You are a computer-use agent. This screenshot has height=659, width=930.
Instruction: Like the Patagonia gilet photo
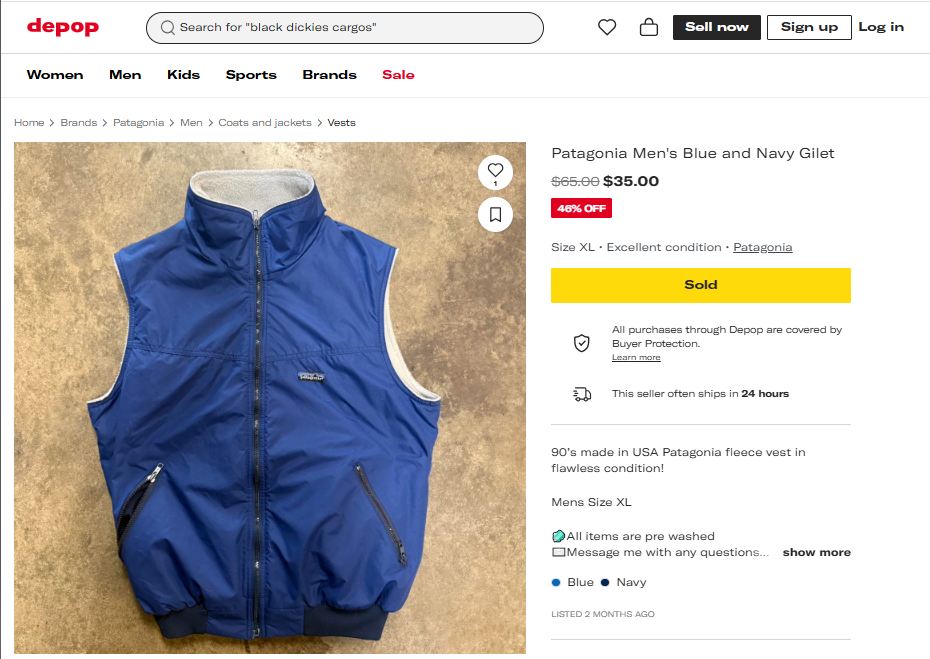pyautogui.click(x=495, y=171)
